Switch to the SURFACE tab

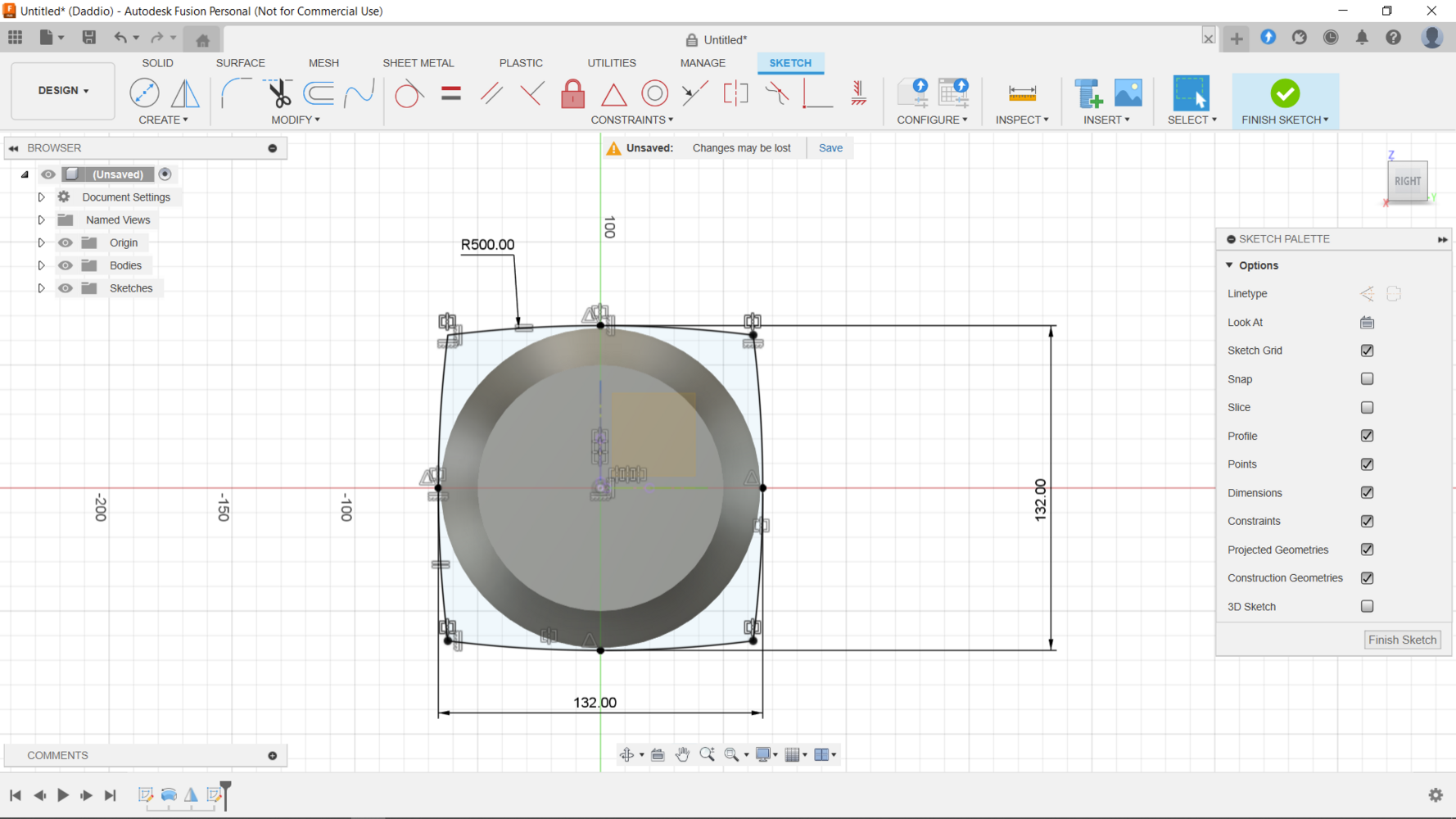tap(240, 63)
